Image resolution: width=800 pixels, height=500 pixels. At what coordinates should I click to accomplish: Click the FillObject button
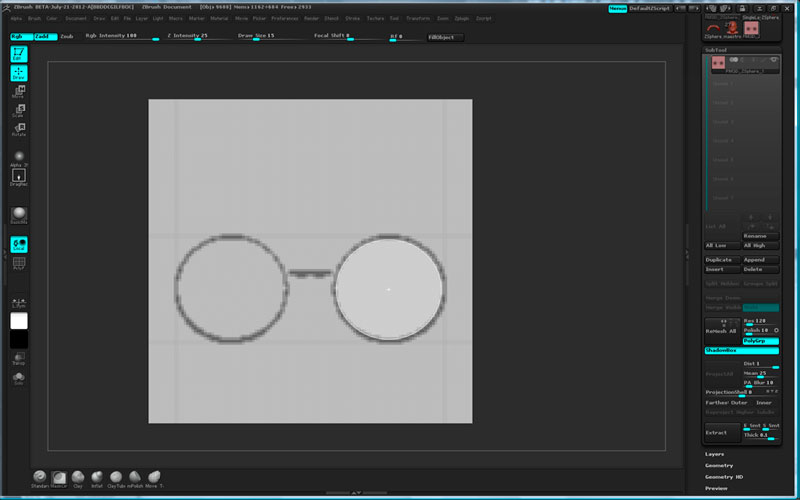pos(445,37)
